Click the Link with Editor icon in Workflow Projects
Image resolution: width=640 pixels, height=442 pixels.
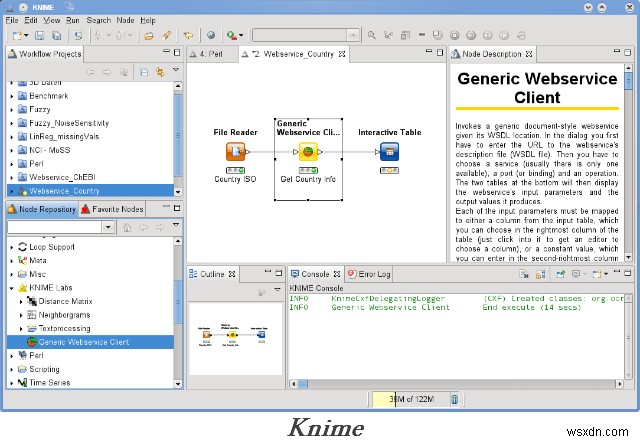[x=160, y=72]
